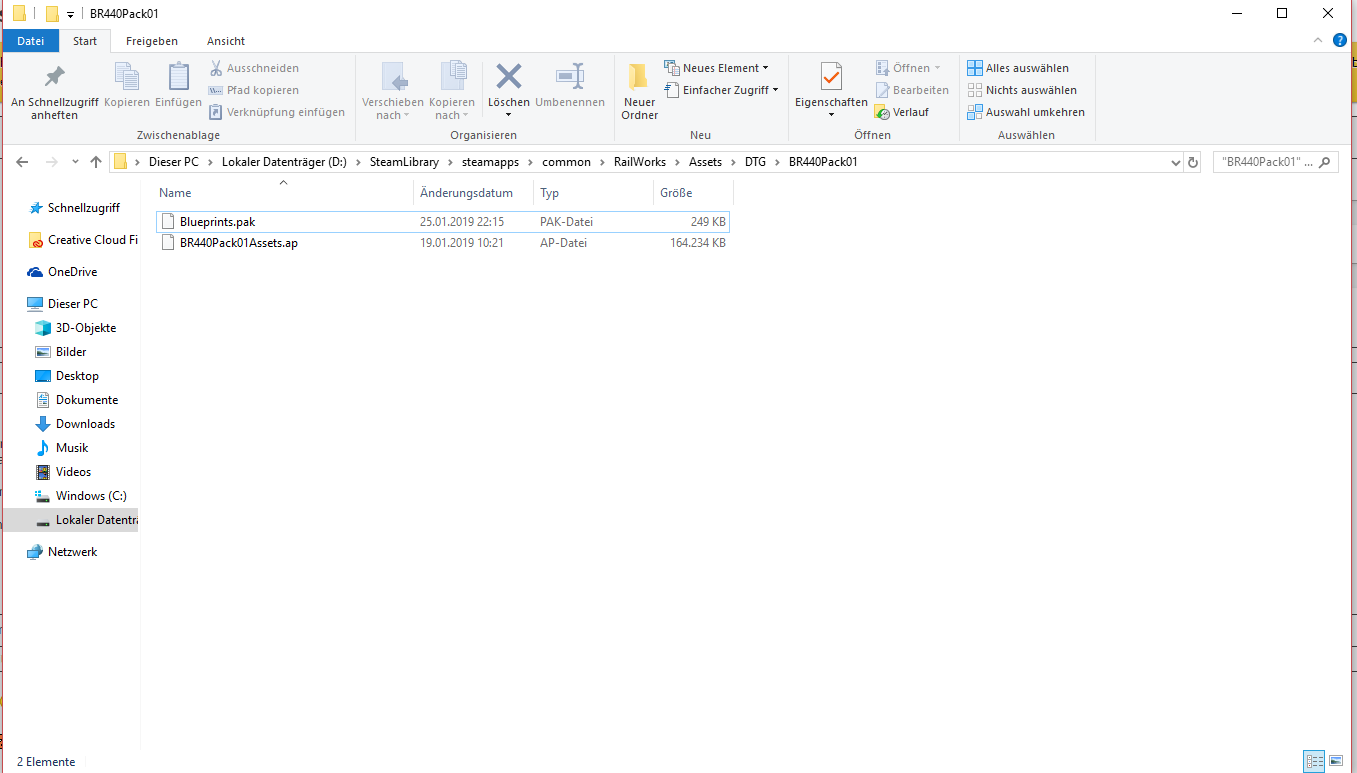Click Pfad kopieren button
This screenshot has width=1357, height=773.
[255, 90]
